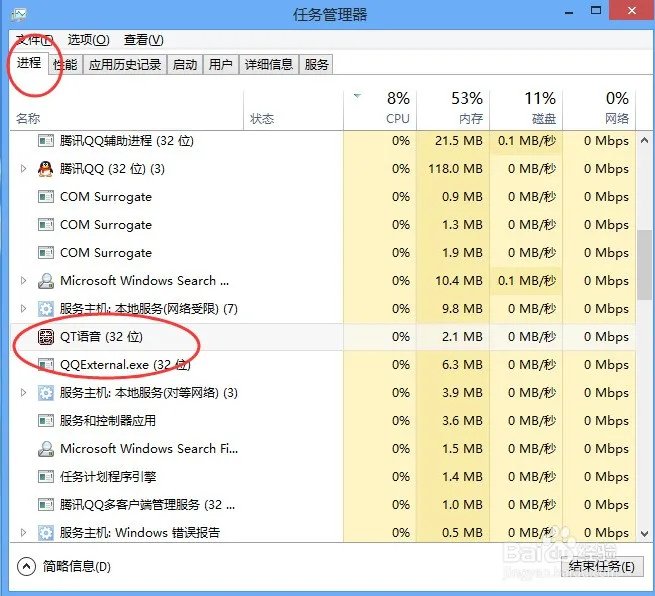Click the 任务计划程序引擎 process icon
655x596 pixels.
(x=46, y=477)
